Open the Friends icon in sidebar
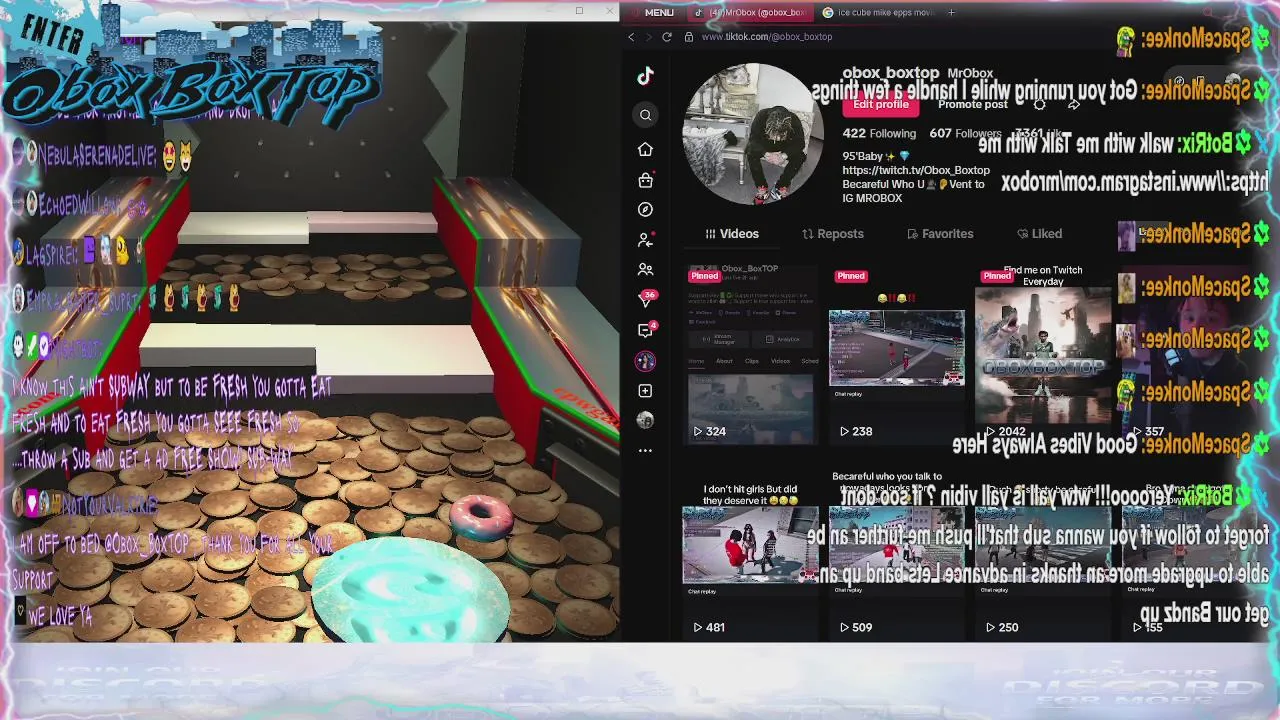Image resolution: width=1280 pixels, height=720 pixels. [x=645, y=270]
